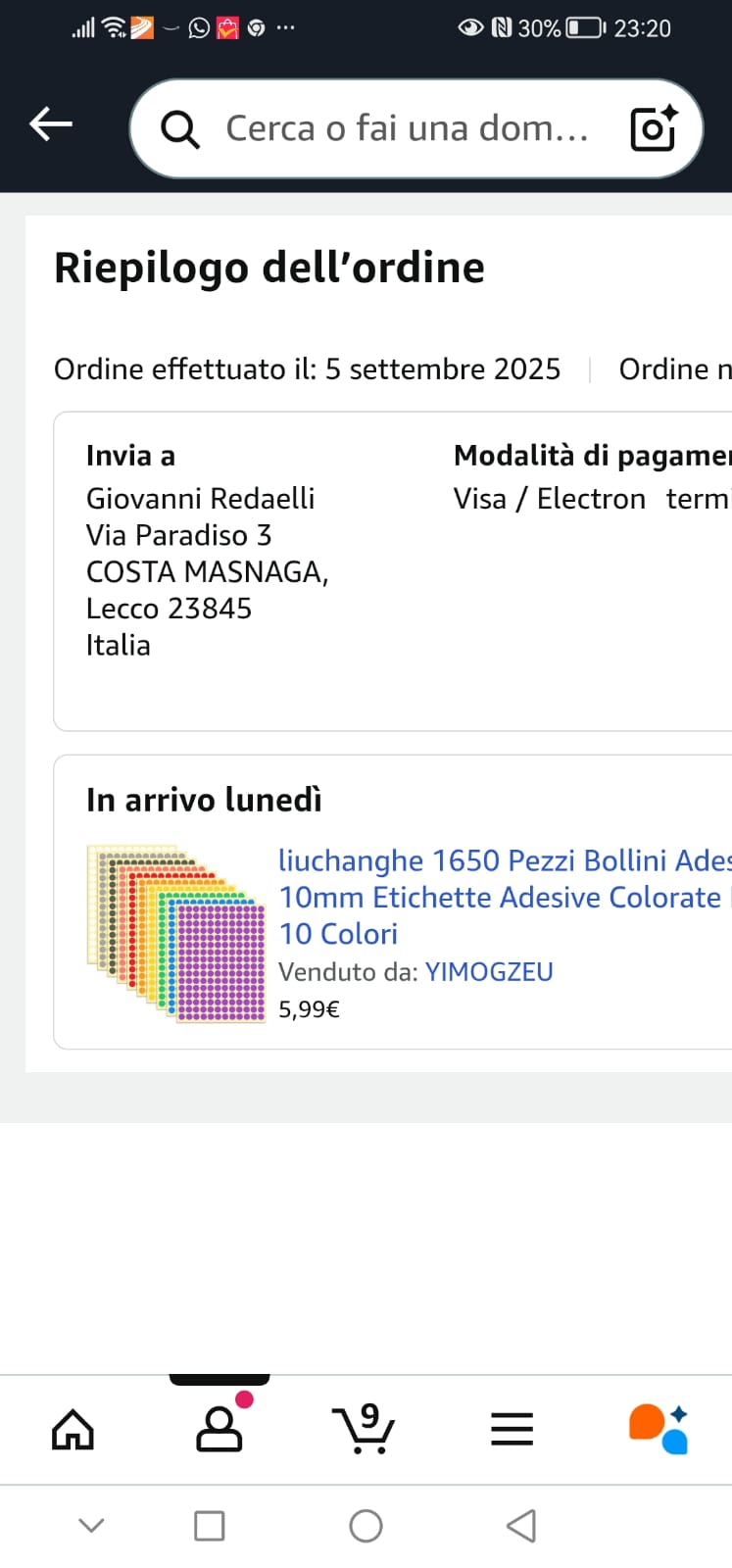Tap the colored sticker sheets thumbnail
The height and width of the screenshot is (1568, 732).
pos(176,933)
